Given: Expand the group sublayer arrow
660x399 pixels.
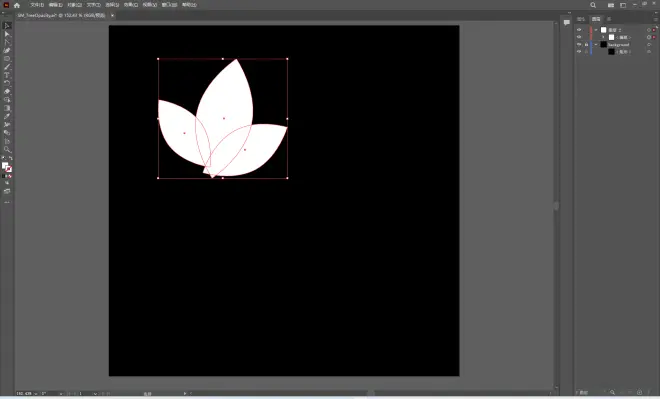Looking at the screenshot, I should (603, 37).
